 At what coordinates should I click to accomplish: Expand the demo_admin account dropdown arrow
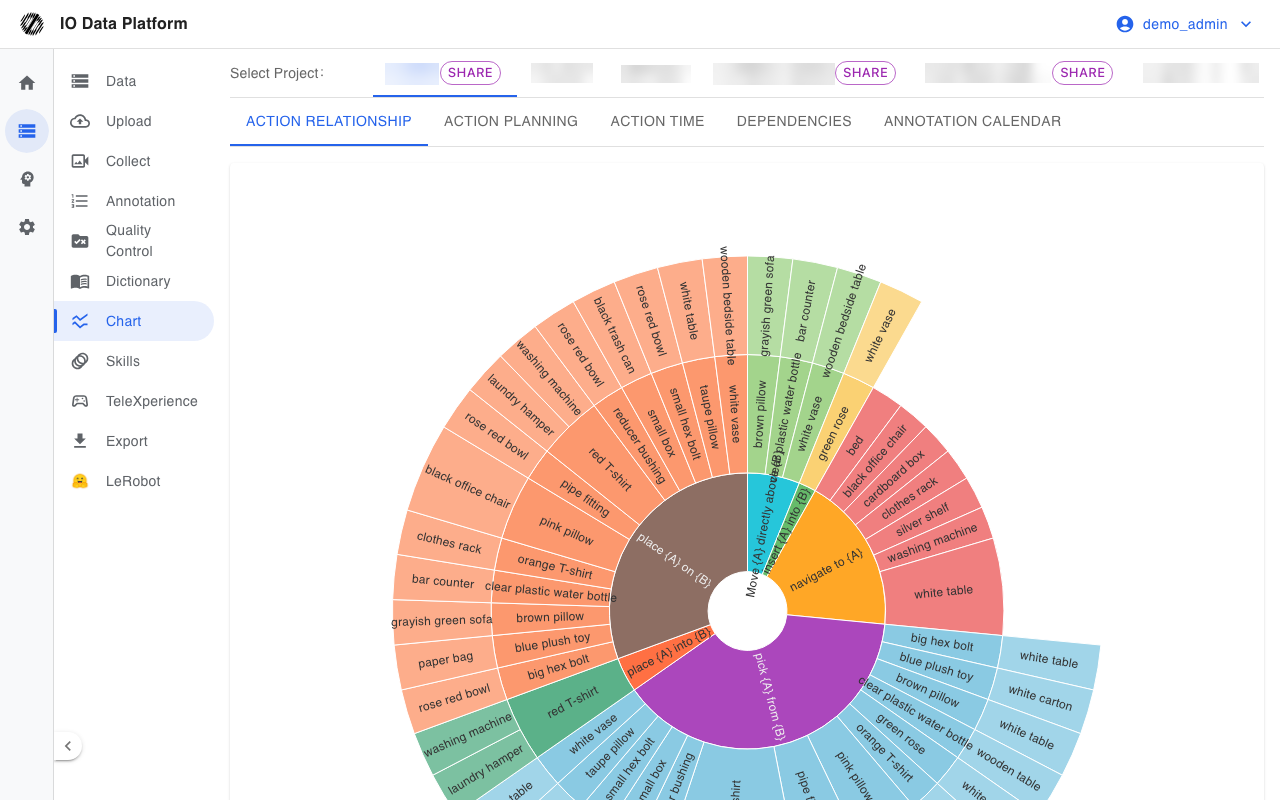pos(1246,24)
